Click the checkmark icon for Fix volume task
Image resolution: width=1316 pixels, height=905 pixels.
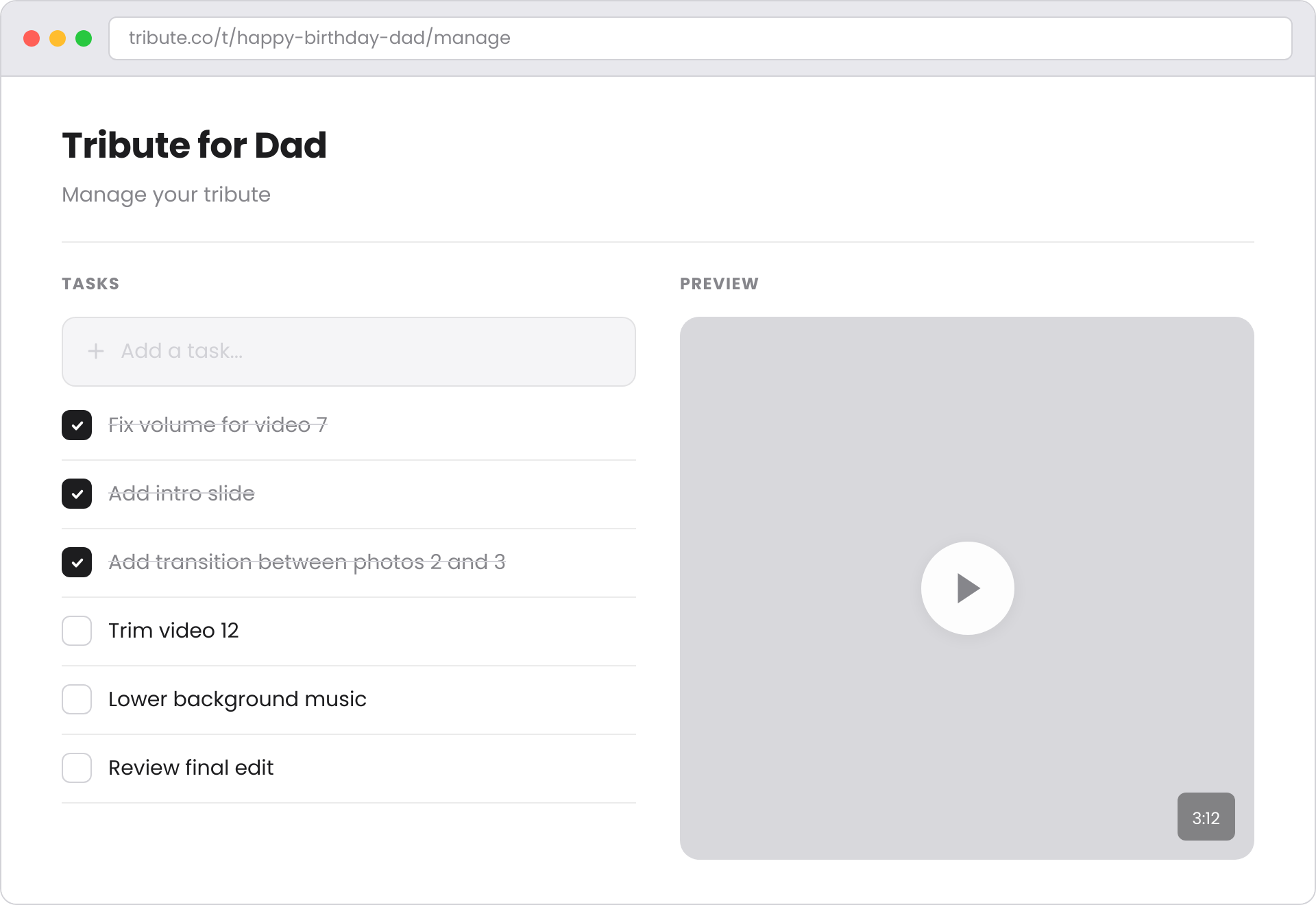(77, 425)
